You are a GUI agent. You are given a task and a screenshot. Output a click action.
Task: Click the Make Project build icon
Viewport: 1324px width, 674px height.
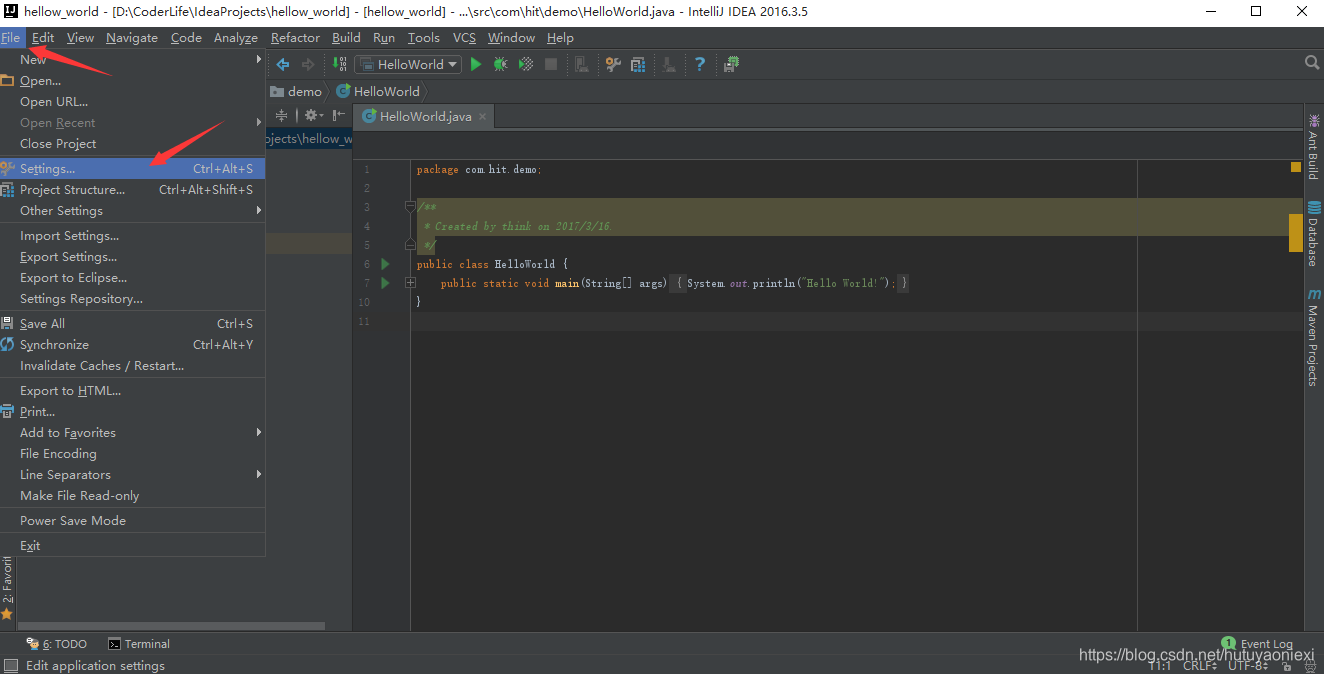coord(339,64)
